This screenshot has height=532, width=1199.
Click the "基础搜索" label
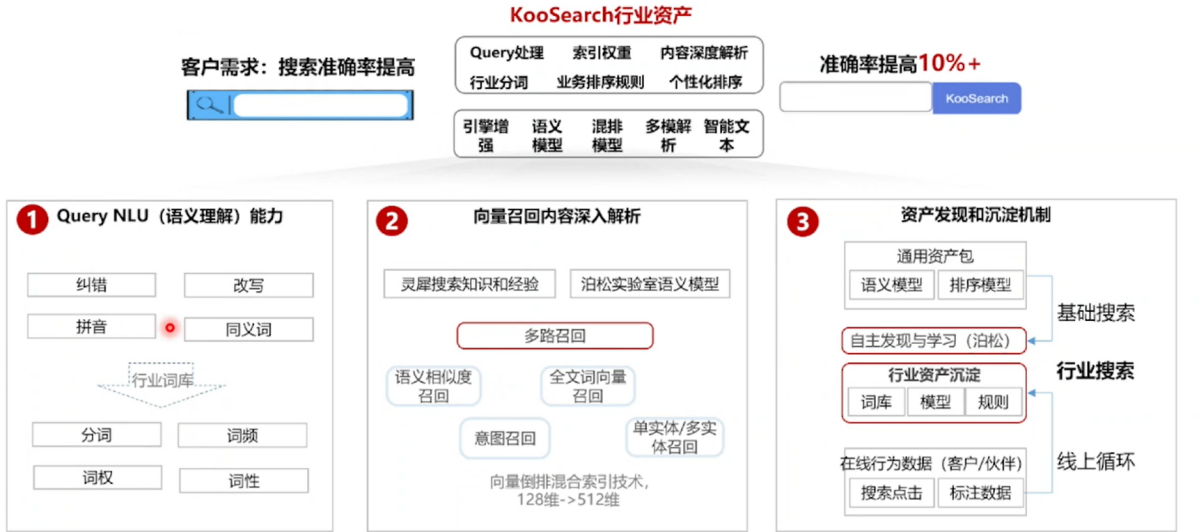pos(1095,313)
